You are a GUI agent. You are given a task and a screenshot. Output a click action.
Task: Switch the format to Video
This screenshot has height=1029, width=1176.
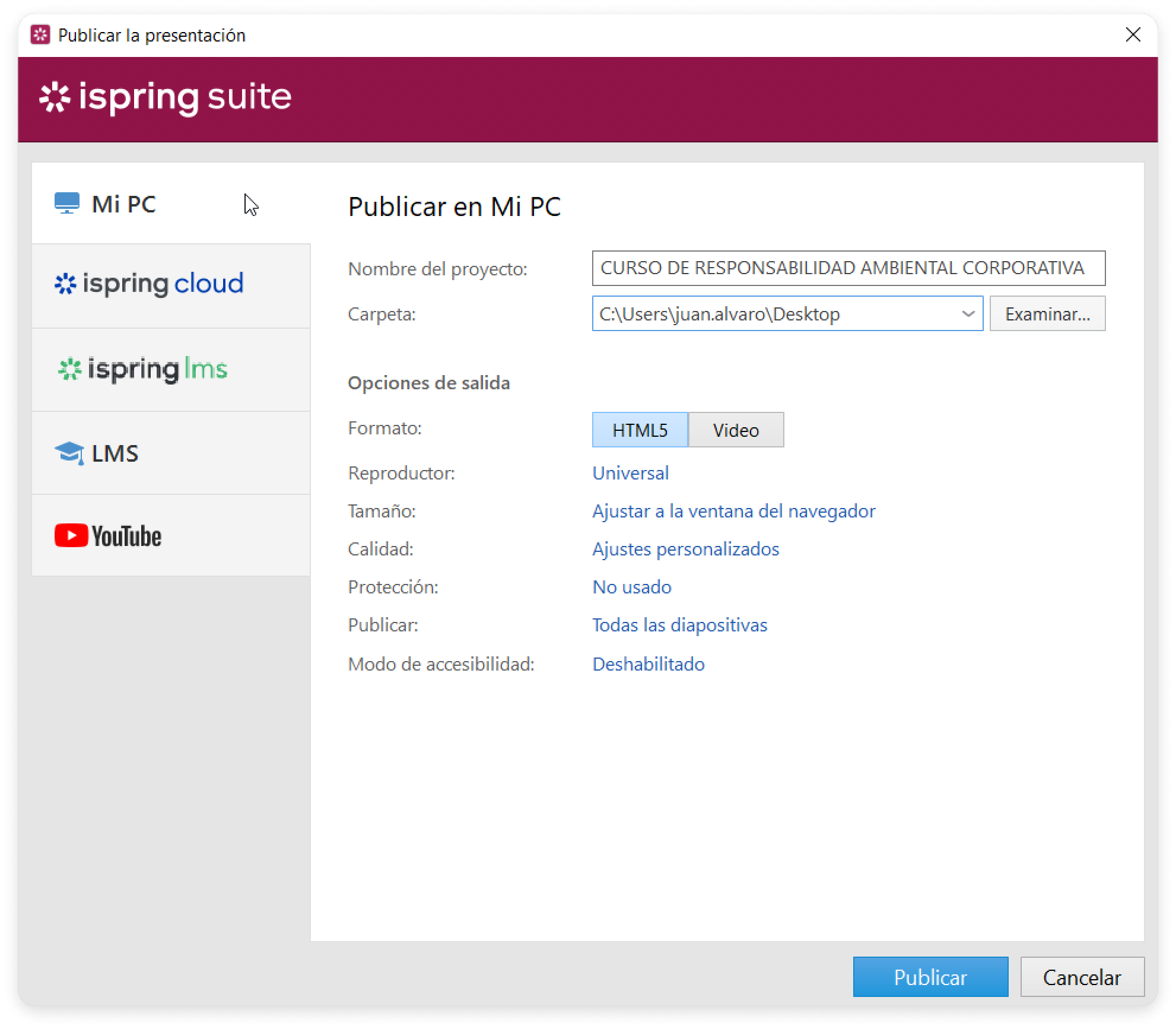tap(735, 430)
